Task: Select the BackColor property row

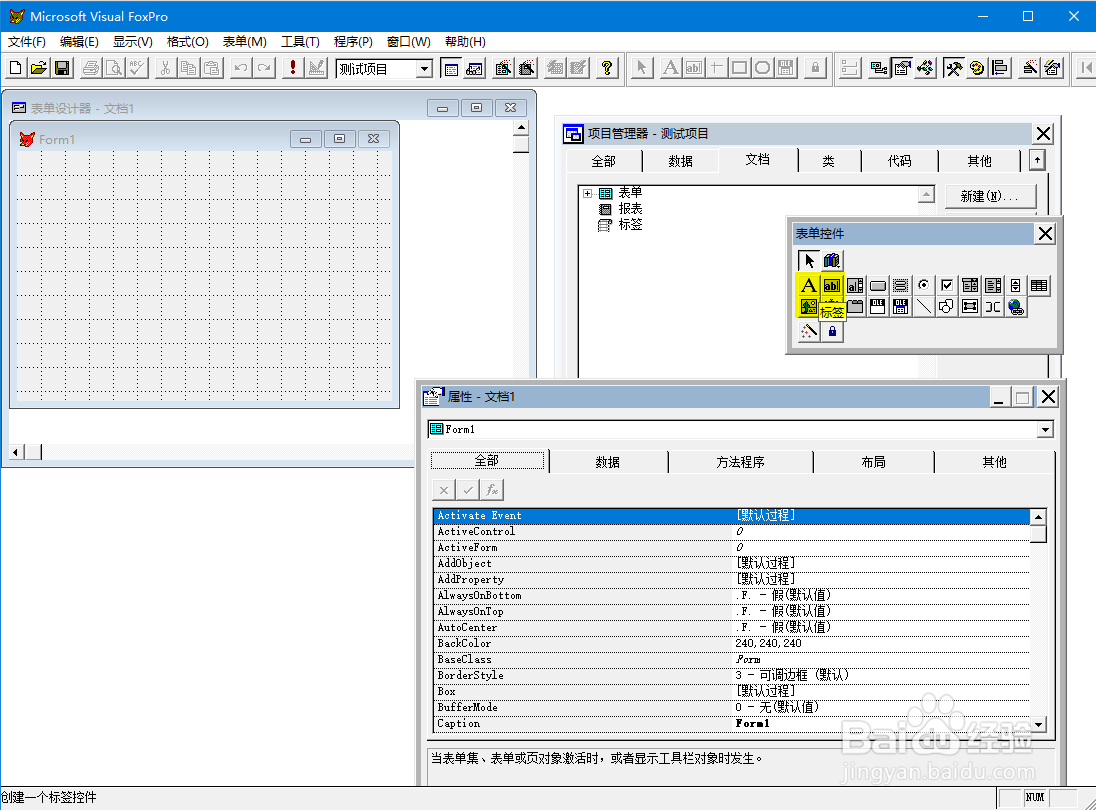Action: (x=731, y=644)
